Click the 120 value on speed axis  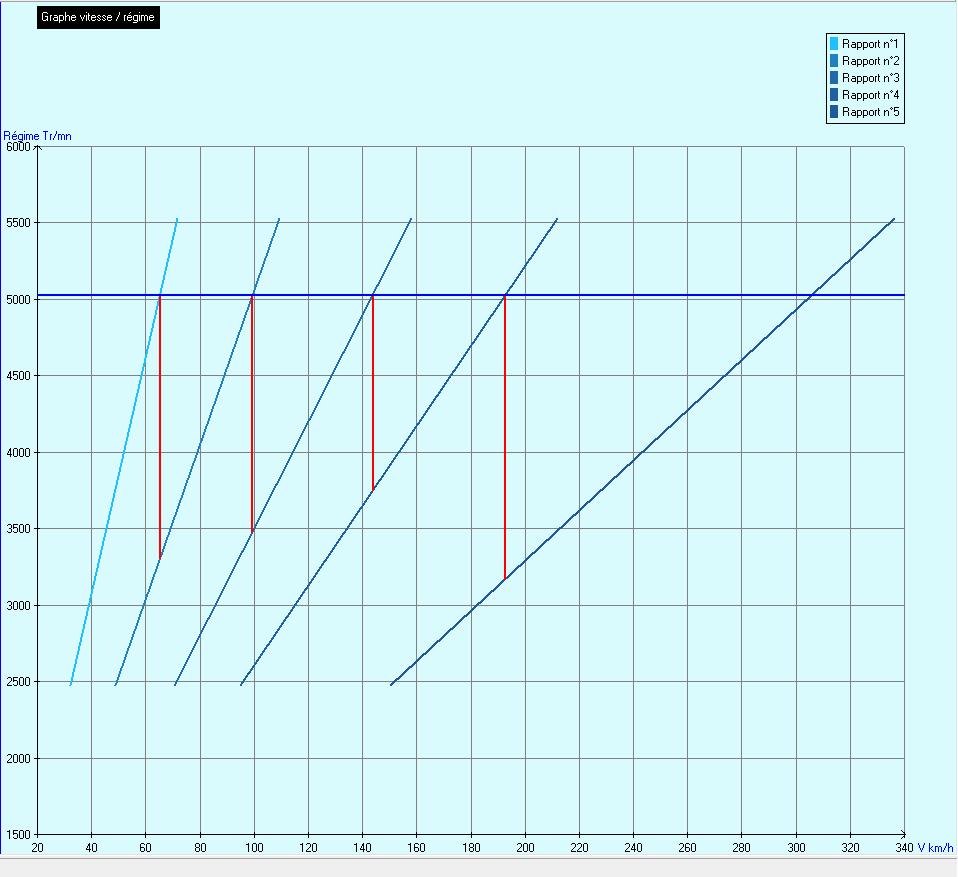[x=309, y=848]
